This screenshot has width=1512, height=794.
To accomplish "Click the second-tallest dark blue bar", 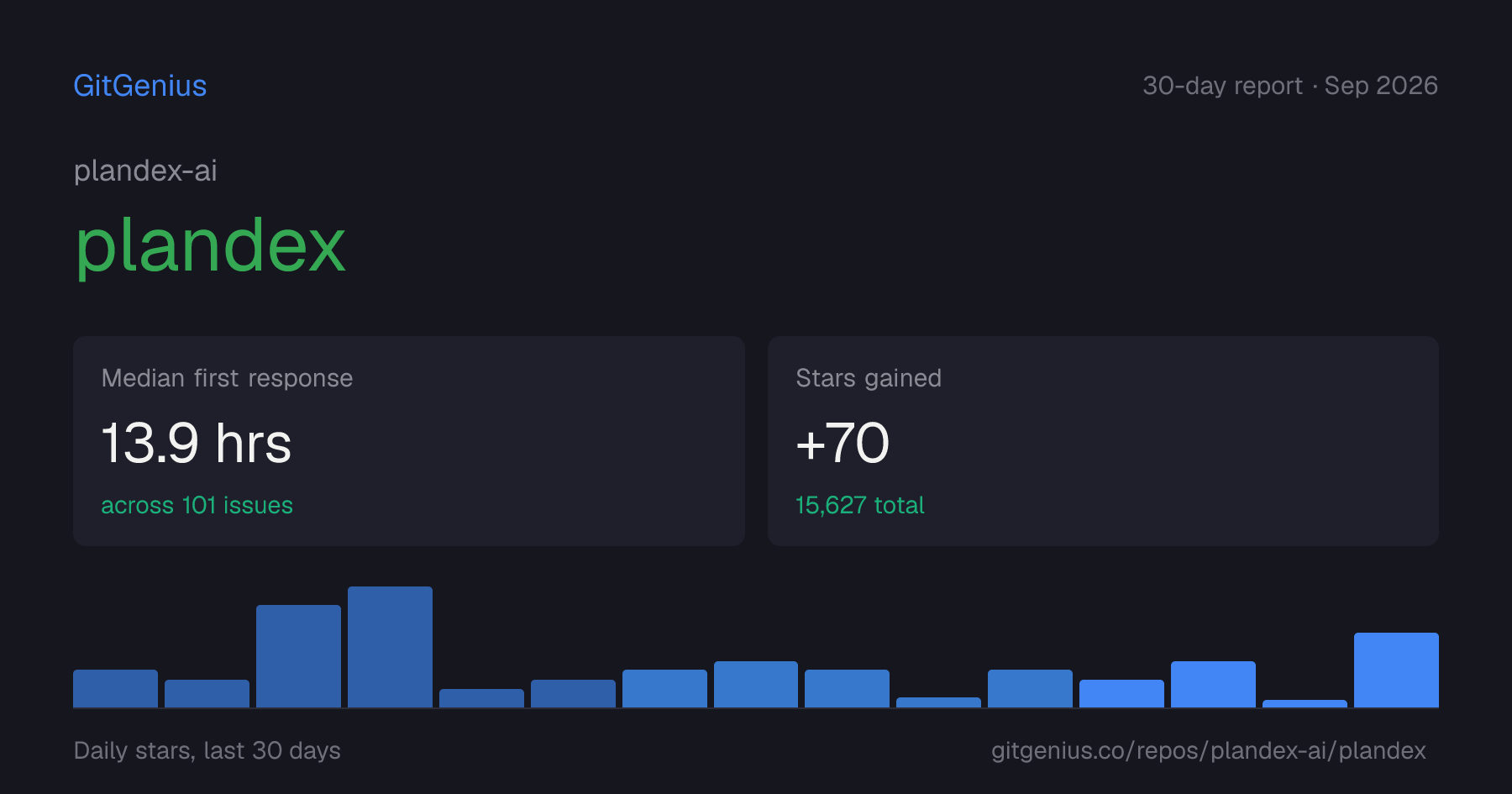I will click(x=298, y=656).
